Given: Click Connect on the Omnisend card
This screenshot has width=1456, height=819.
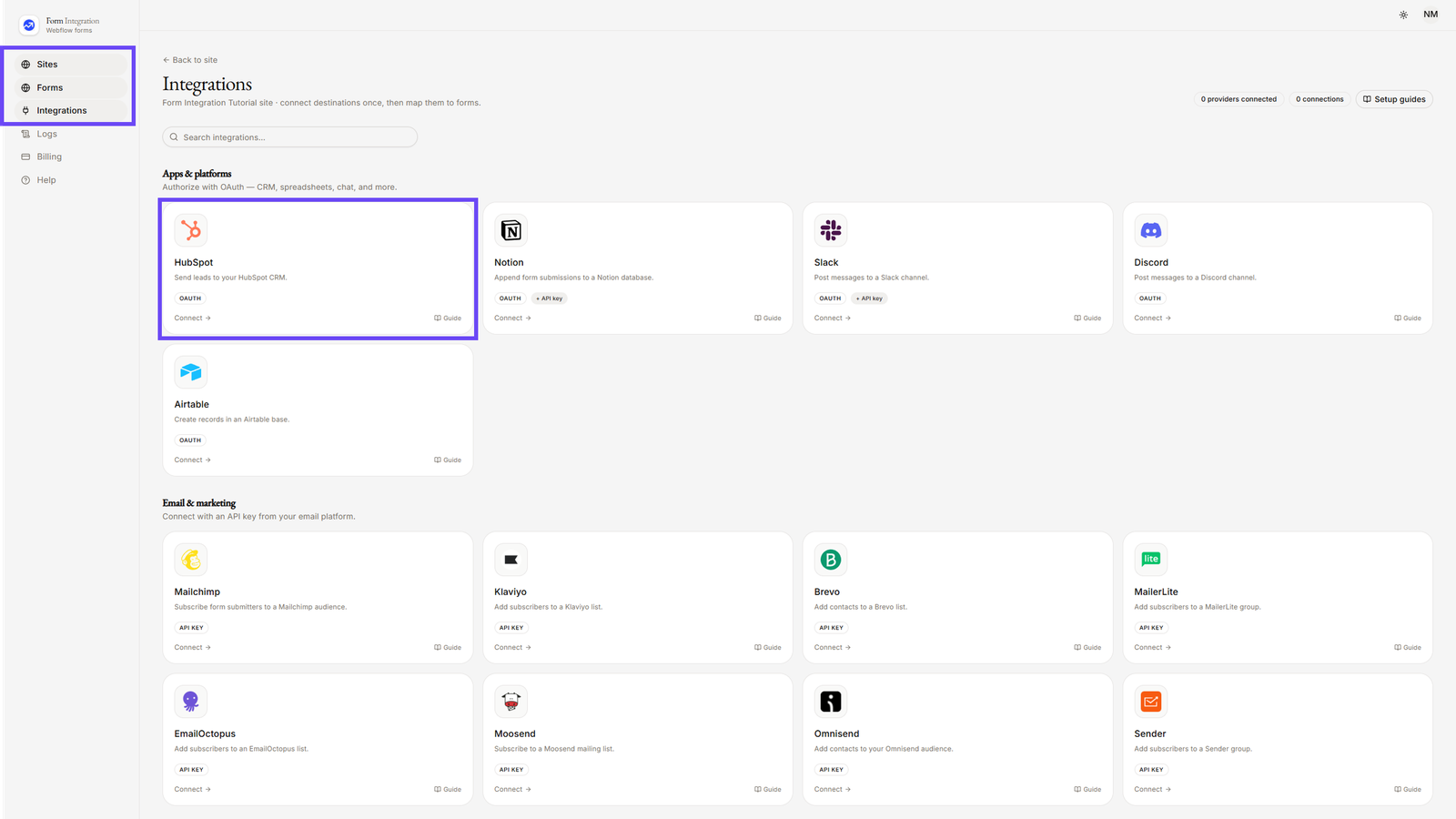Looking at the screenshot, I should click(833, 790).
